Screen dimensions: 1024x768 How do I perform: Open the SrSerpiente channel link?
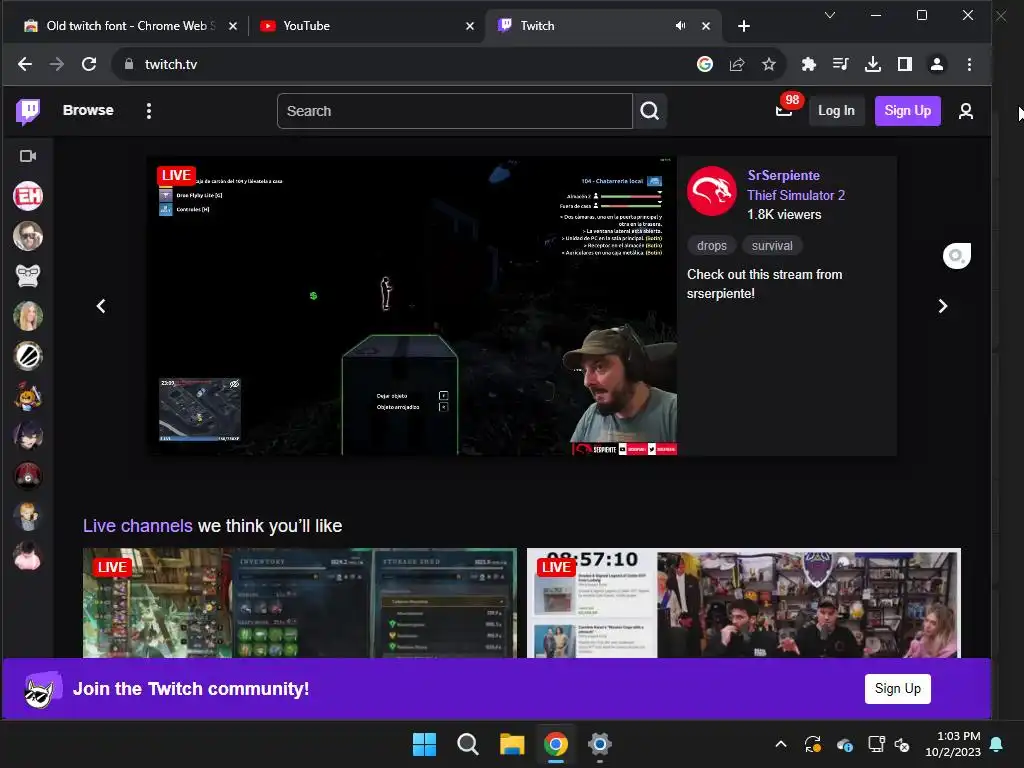pyautogui.click(x=783, y=175)
